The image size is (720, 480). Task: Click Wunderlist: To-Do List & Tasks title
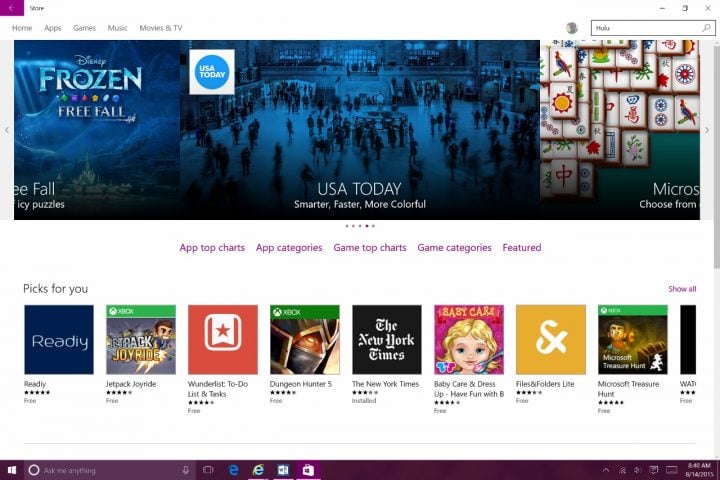pyautogui.click(x=218, y=389)
